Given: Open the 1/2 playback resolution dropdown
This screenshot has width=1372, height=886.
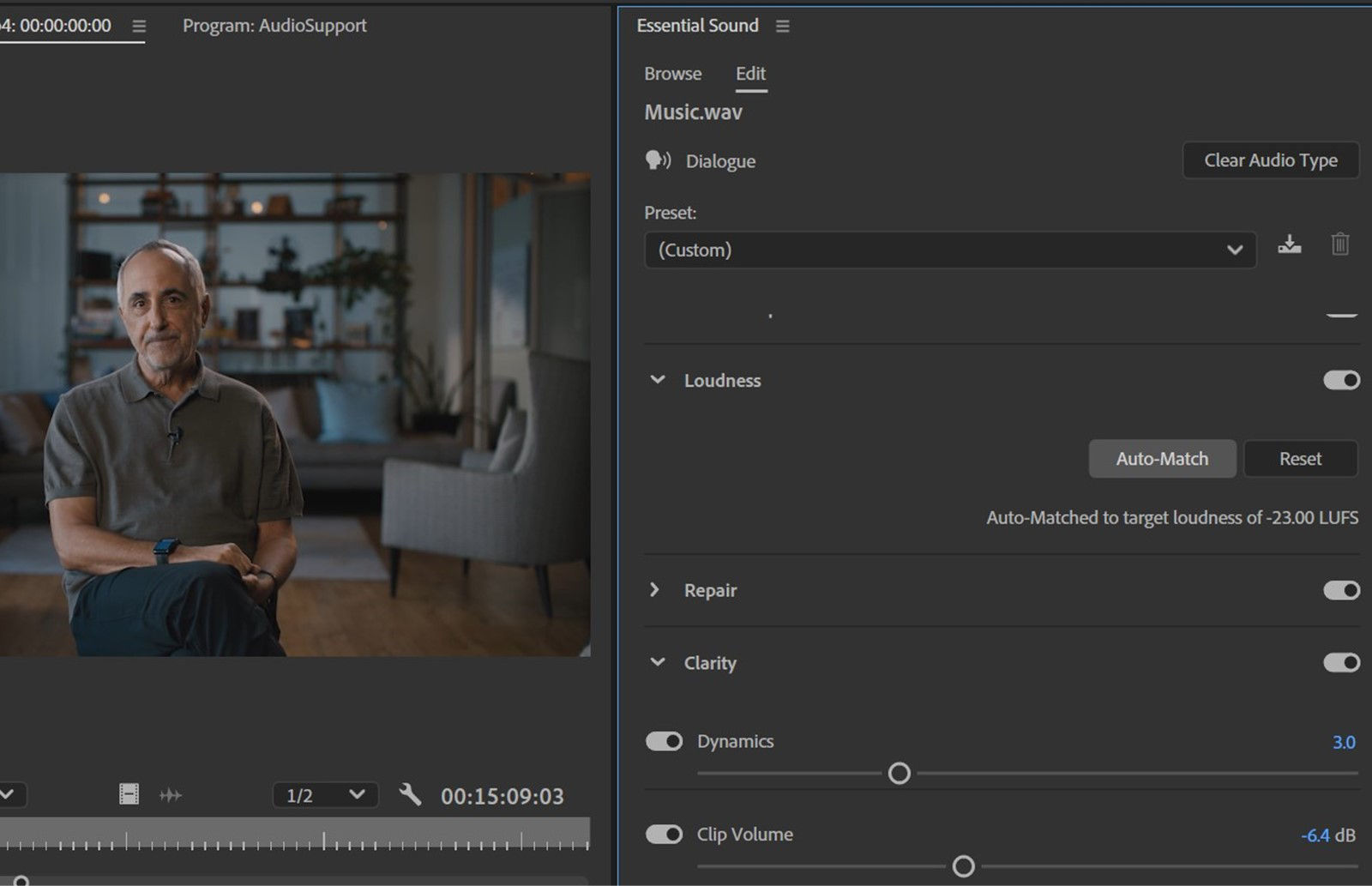Looking at the screenshot, I should click(324, 794).
